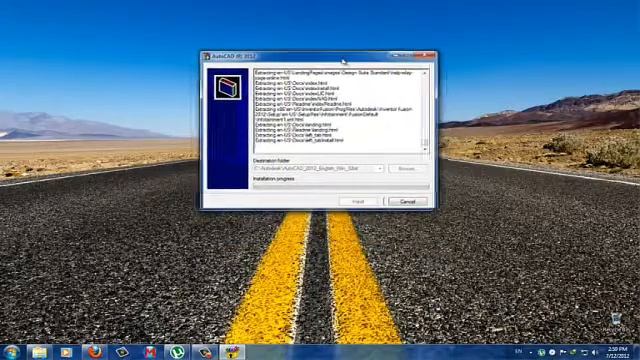Click the AutoCAD 2012 title bar icon
The image size is (640, 360).
click(x=207, y=56)
